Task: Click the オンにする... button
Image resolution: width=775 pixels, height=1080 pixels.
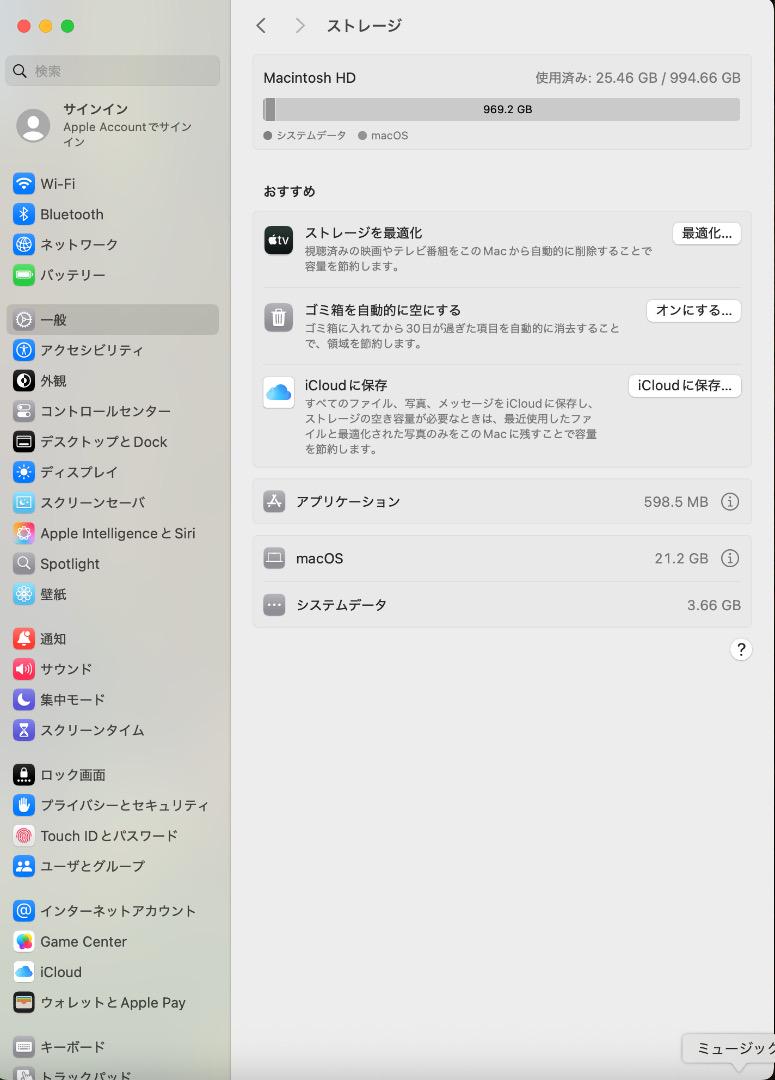Action: (694, 311)
